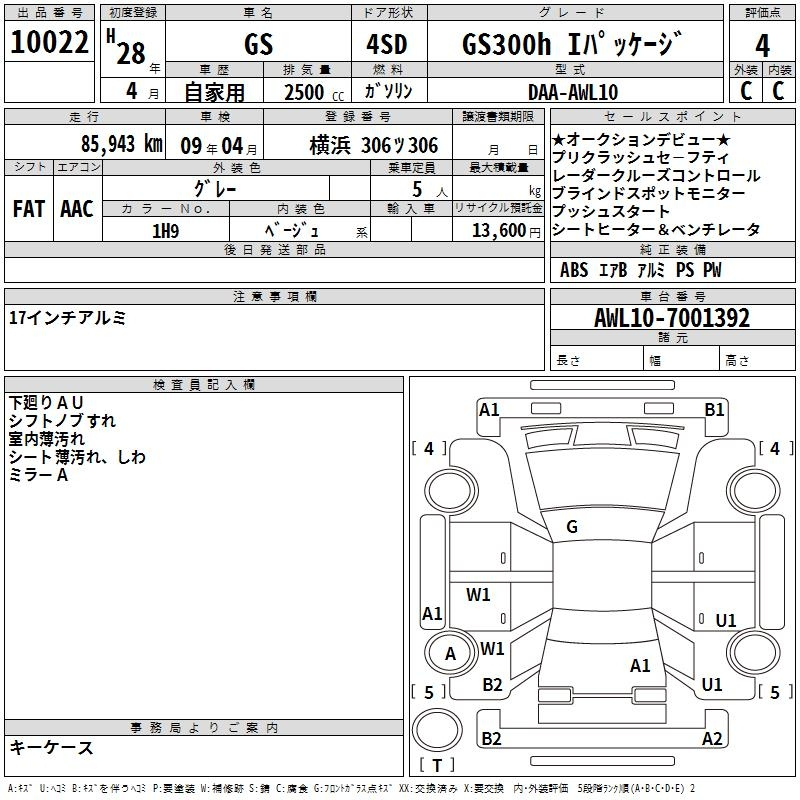Viewport: 800px width, 800px height.
Task: Select inspector note ミラーA
Action: click(x=38, y=475)
